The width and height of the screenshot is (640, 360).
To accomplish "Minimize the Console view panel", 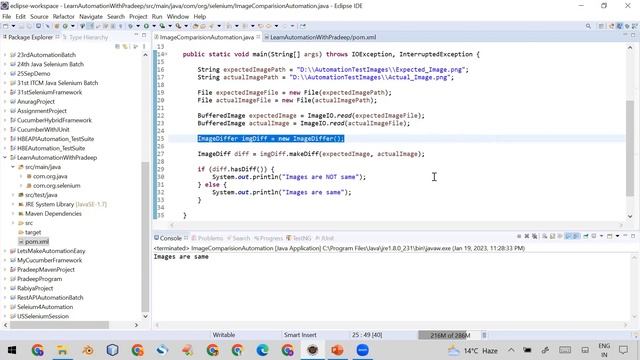I will tap(625, 236).
